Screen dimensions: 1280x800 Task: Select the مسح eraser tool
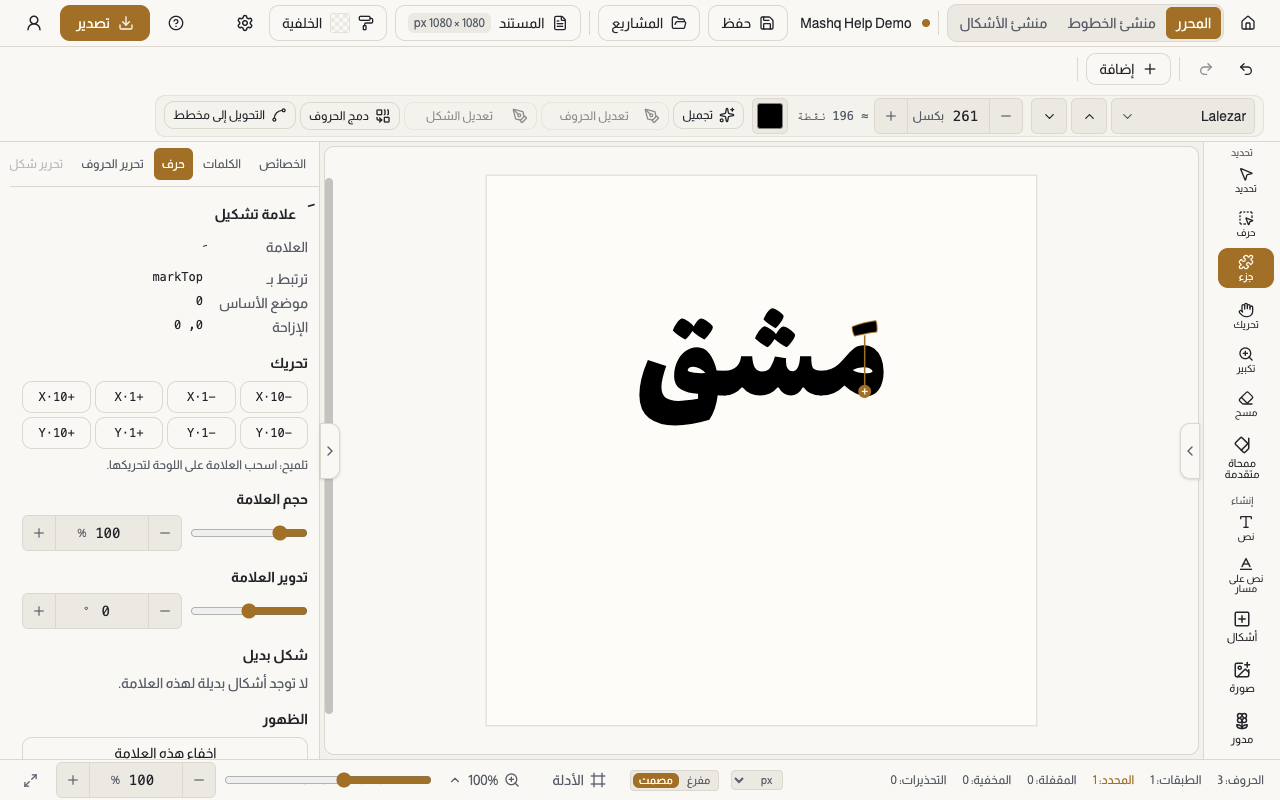point(1245,404)
